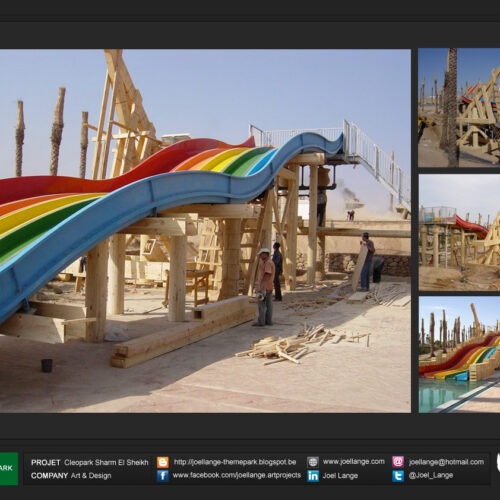This screenshot has height=500, width=500.
Task: Click the green logo badge in footer
Action: pos(9,469)
